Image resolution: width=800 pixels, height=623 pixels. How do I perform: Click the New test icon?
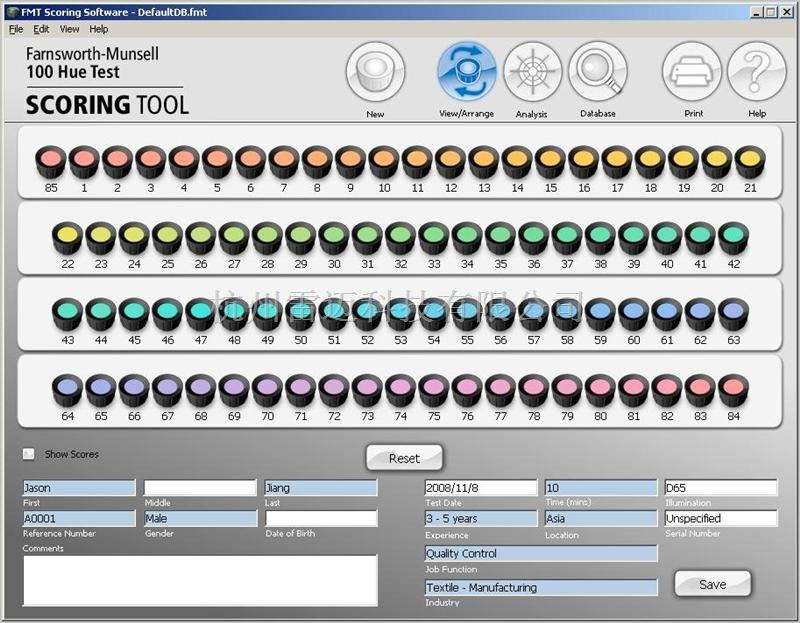[375, 72]
